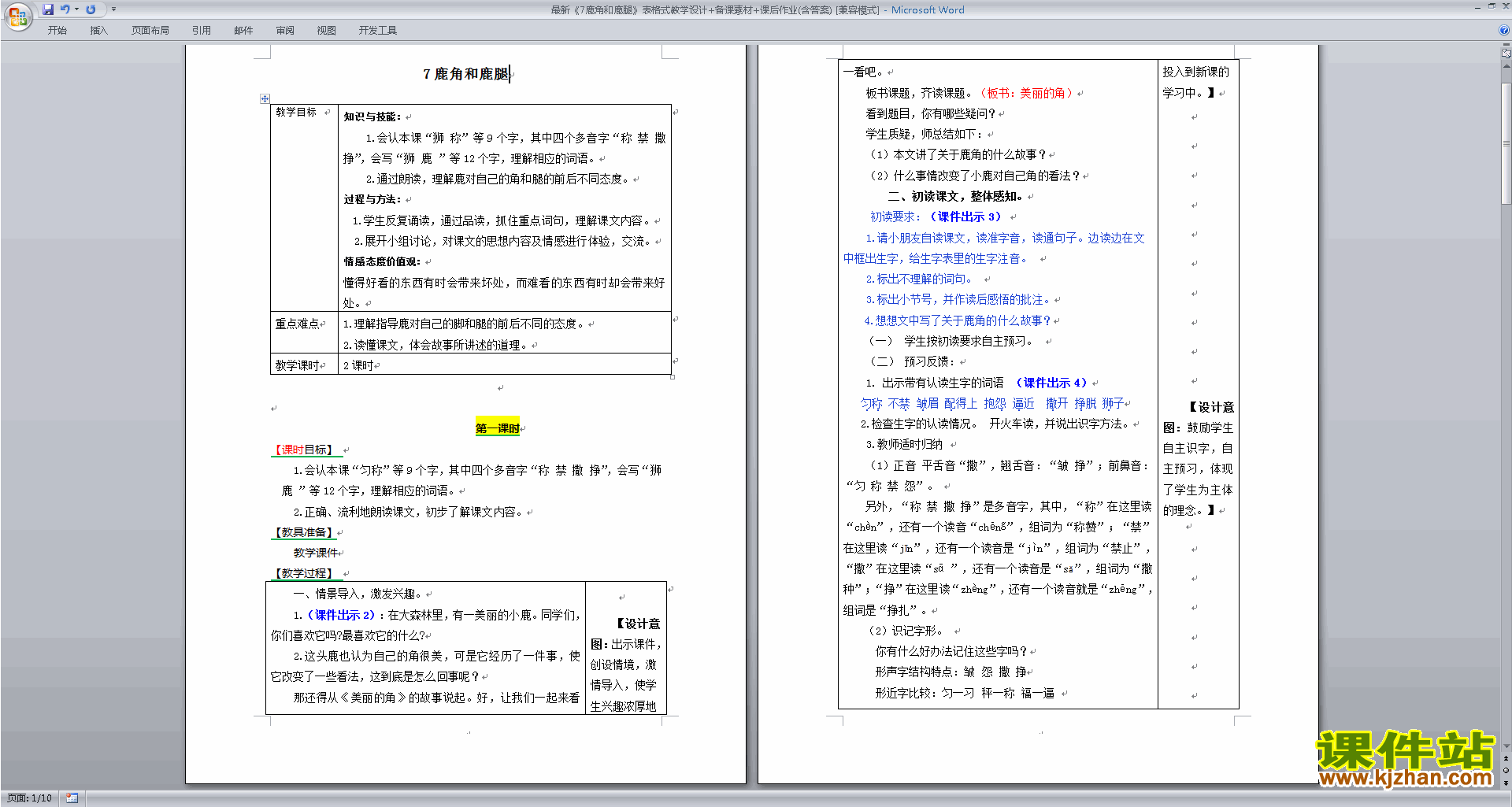The height and width of the screenshot is (807, 1512).
Task: Jump to the previous page with double-up arrow
Action: point(1506,758)
